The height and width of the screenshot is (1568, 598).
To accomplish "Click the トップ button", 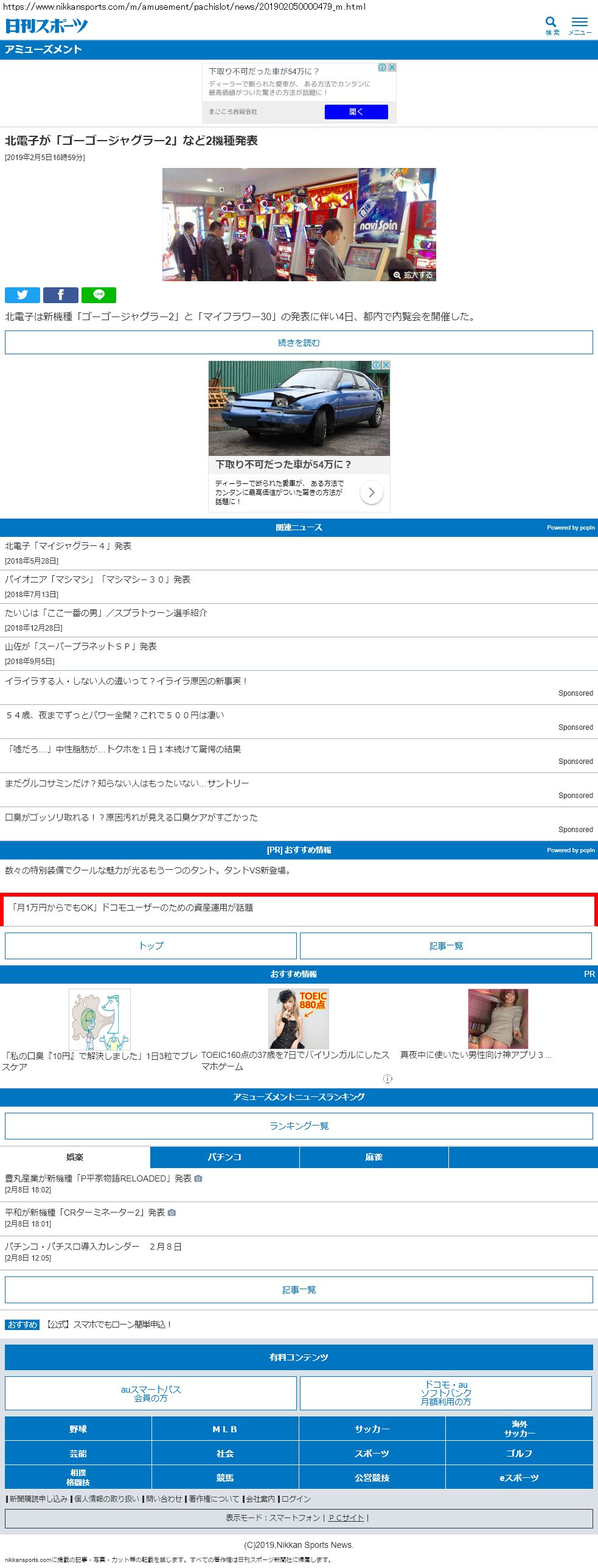I will point(151,946).
